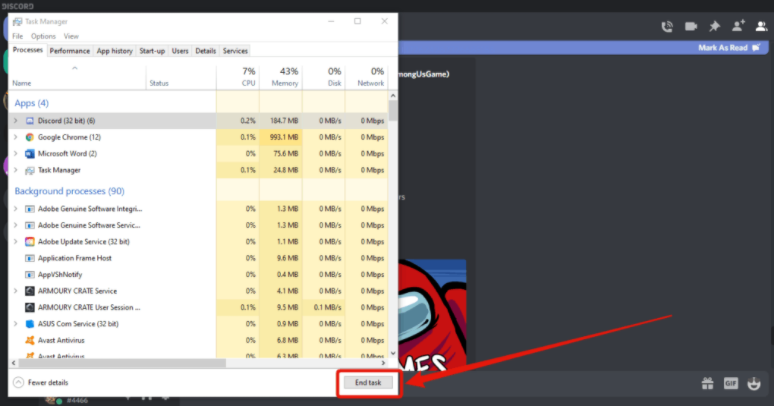Open Discord emoji picker
The width and height of the screenshot is (774, 406).
click(x=754, y=383)
